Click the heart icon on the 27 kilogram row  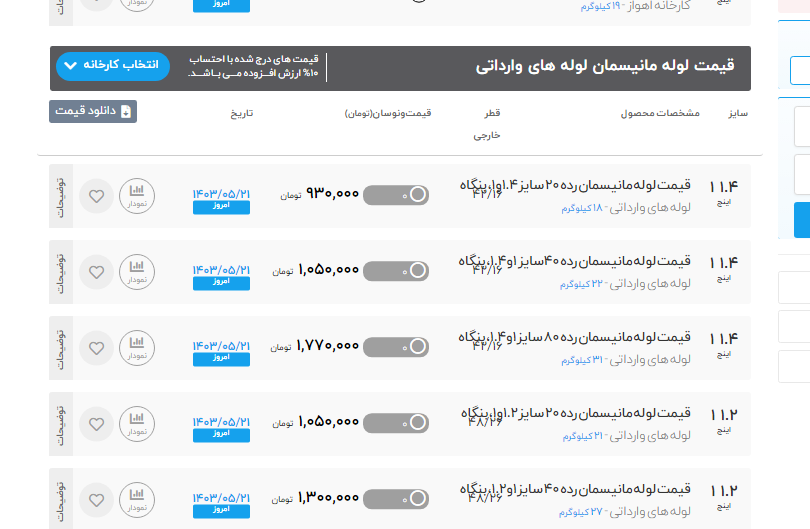pos(96,499)
